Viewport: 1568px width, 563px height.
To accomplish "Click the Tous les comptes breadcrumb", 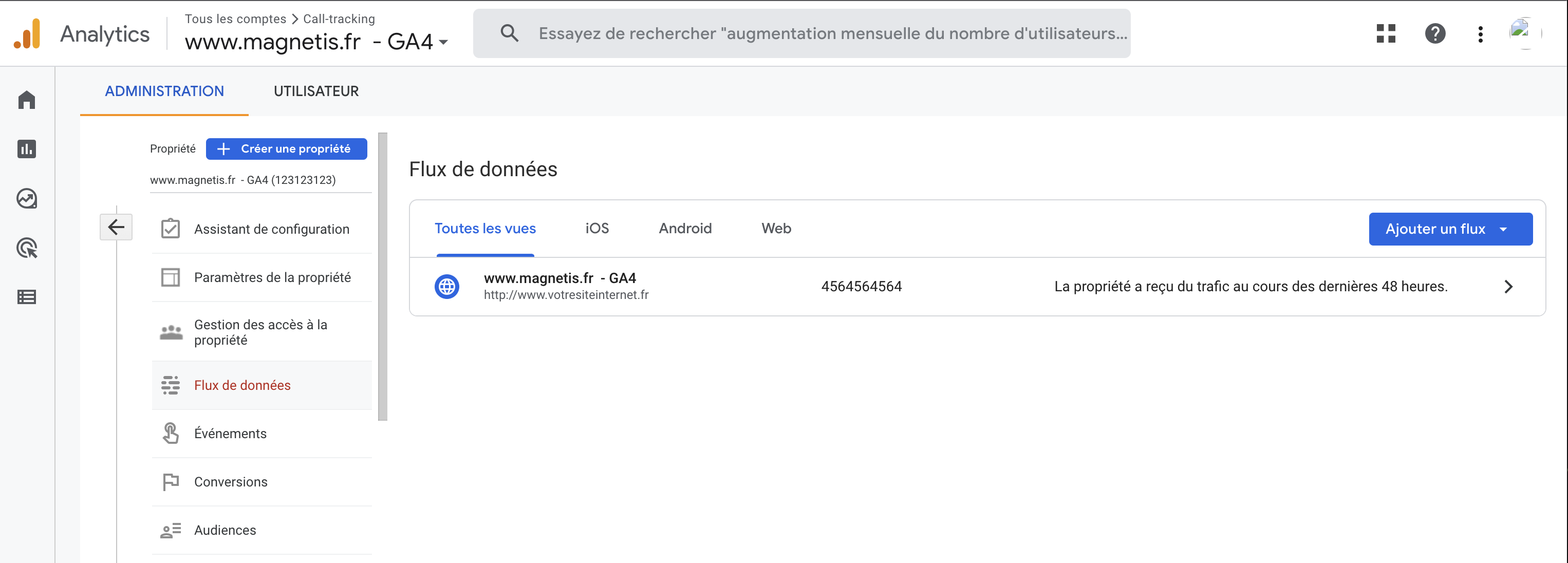I will tap(235, 19).
